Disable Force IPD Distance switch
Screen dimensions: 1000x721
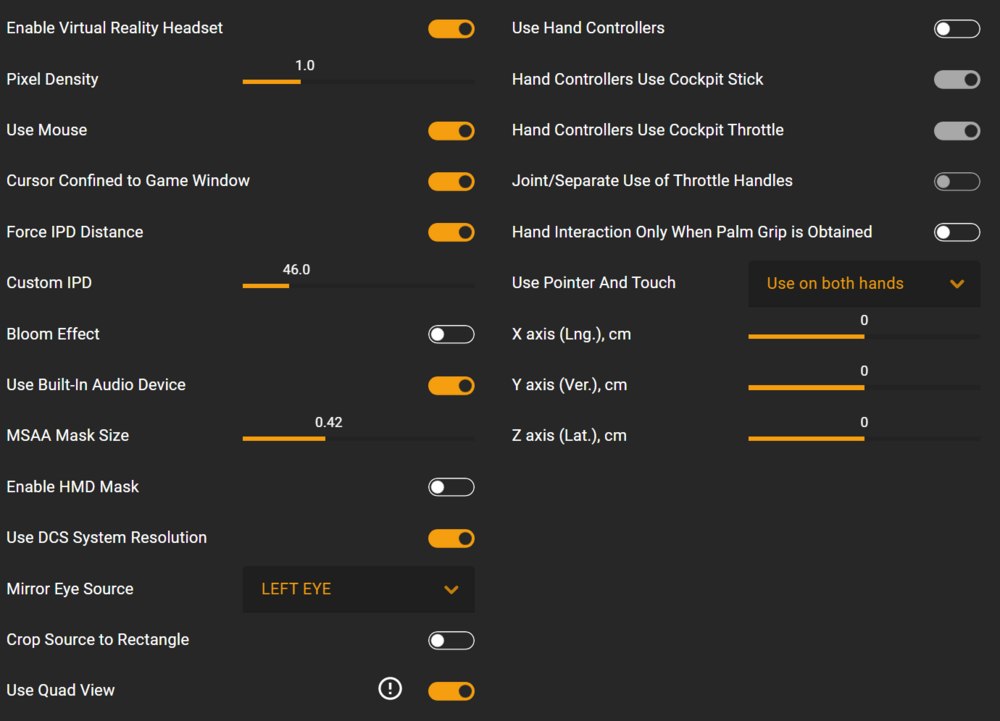click(451, 233)
